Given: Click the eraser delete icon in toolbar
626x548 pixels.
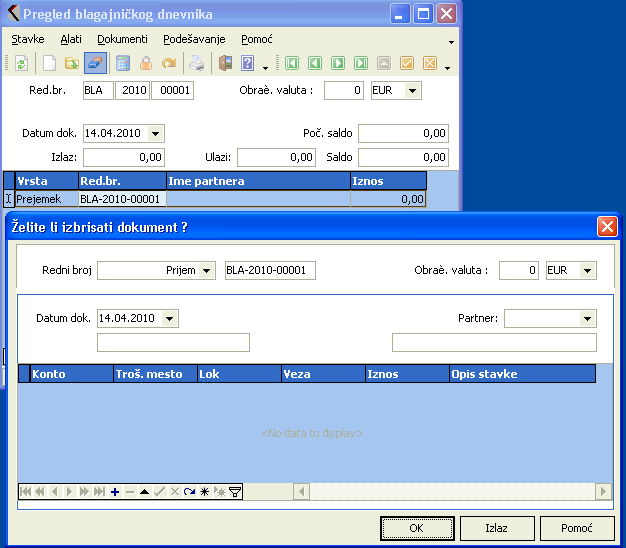Looking at the screenshot, I should (x=96, y=64).
